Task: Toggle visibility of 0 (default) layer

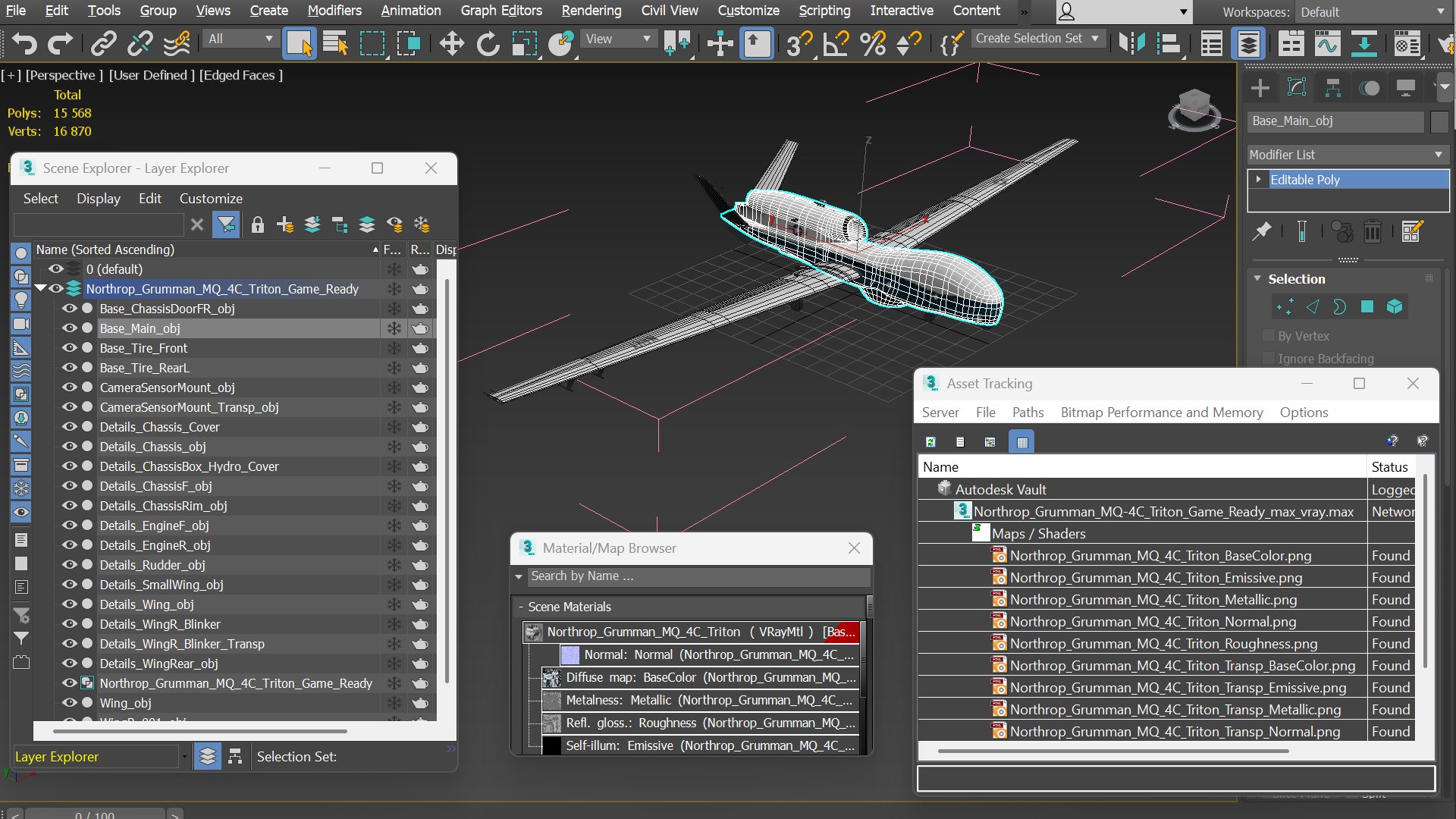Action: click(x=55, y=269)
